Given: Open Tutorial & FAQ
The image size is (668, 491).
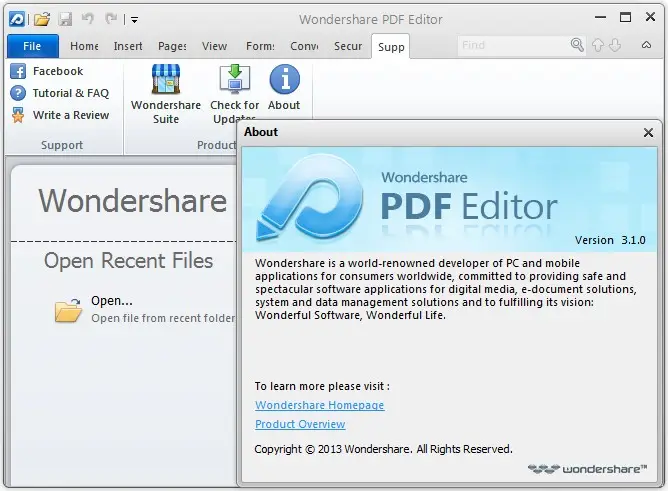Looking at the screenshot, I should tap(71, 93).
